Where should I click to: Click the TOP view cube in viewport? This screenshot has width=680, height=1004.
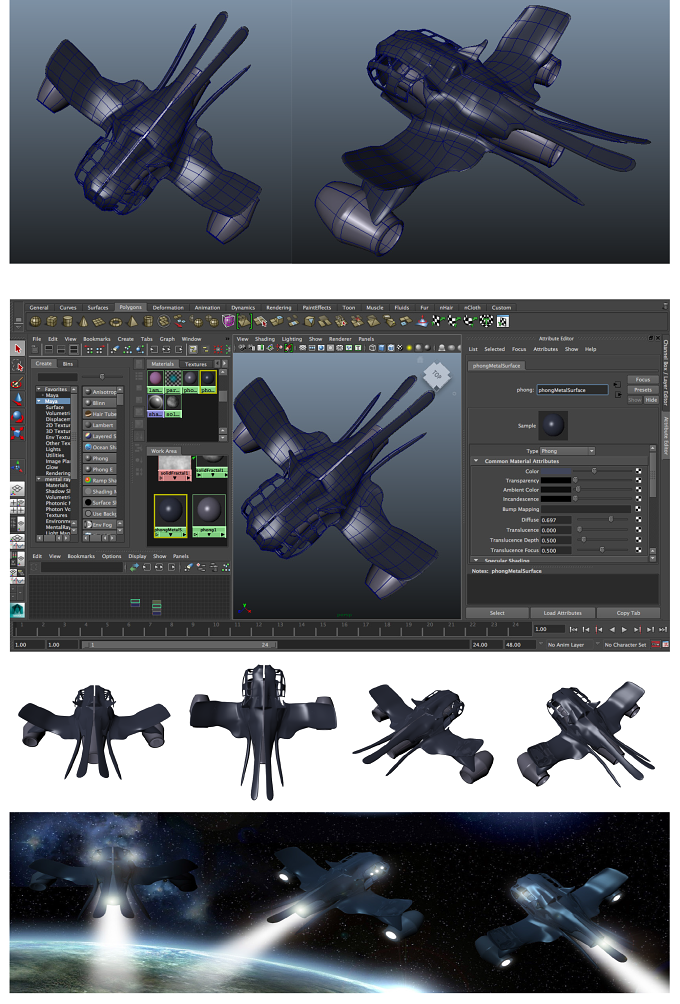point(437,375)
